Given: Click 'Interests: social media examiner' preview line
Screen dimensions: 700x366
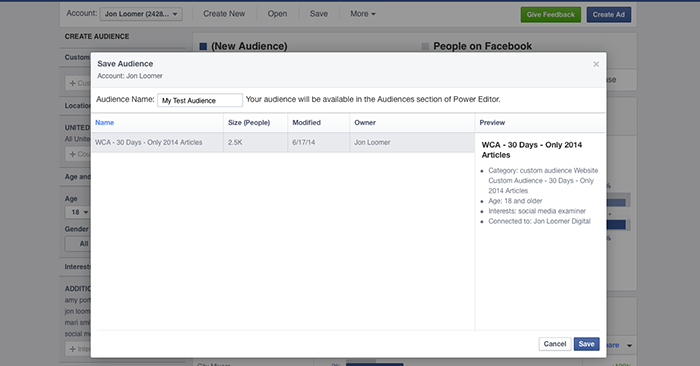Looking at the screenshot, I should 537,211.
